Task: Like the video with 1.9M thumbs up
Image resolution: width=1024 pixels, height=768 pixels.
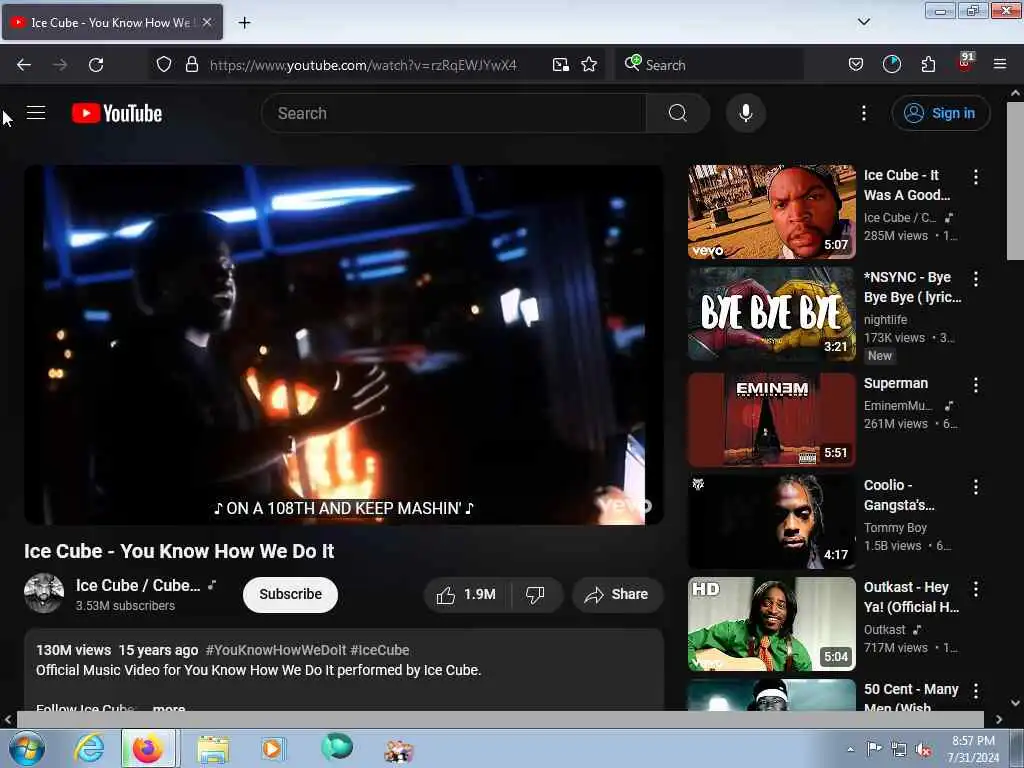Action: 466,594
